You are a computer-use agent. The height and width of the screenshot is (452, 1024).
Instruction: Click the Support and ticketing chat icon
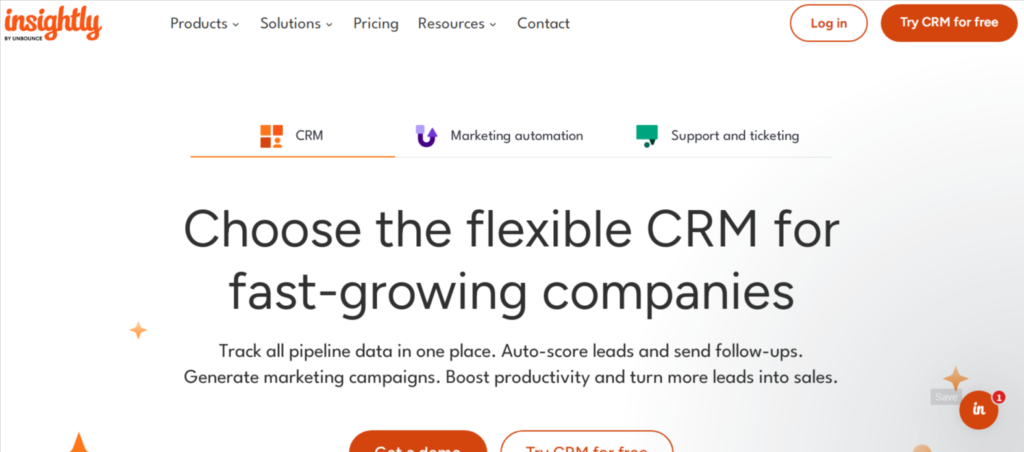click(x=647, y=136)
